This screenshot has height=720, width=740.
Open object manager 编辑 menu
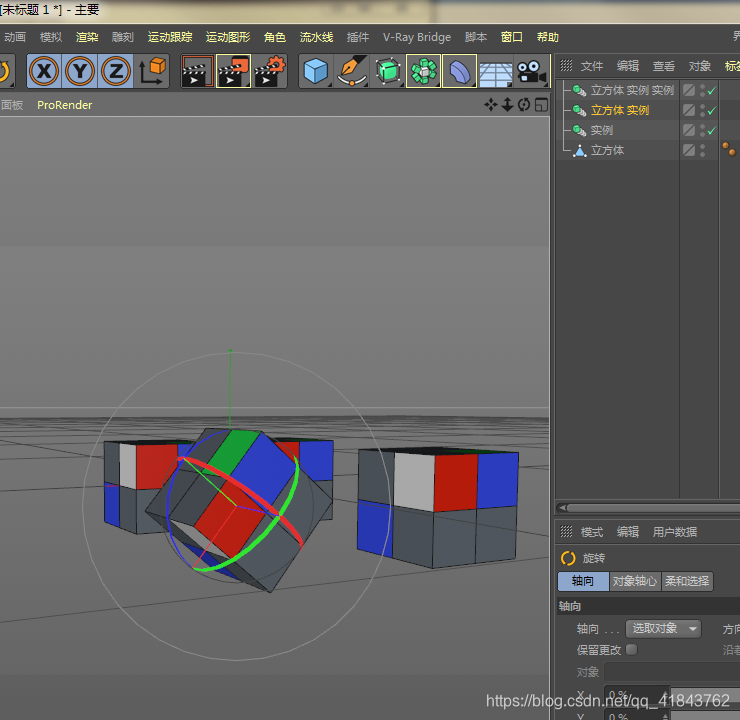[628, 66]
